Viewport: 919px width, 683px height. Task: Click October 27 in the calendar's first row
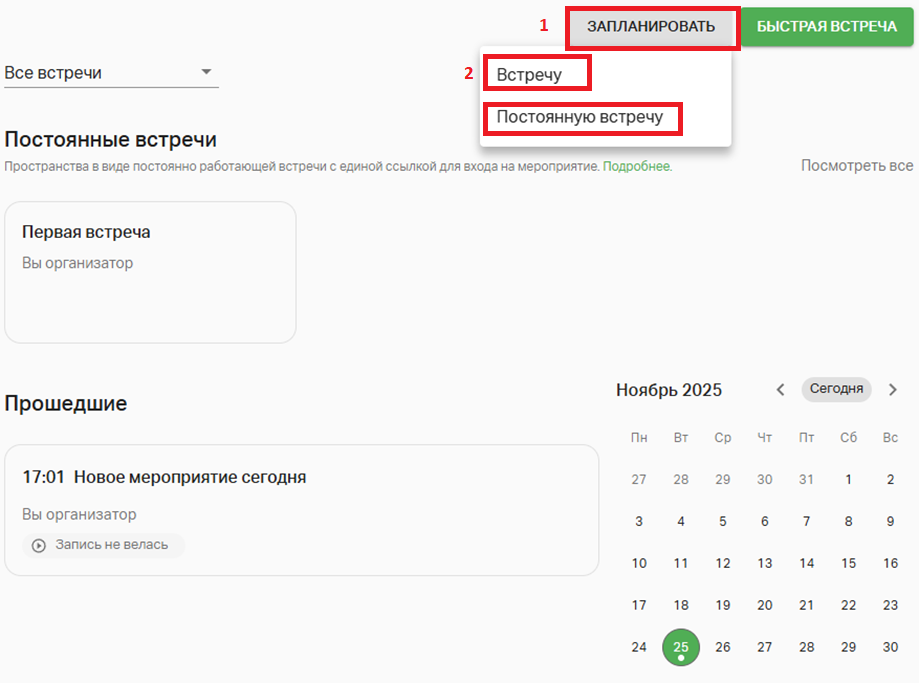pos(639,479)
